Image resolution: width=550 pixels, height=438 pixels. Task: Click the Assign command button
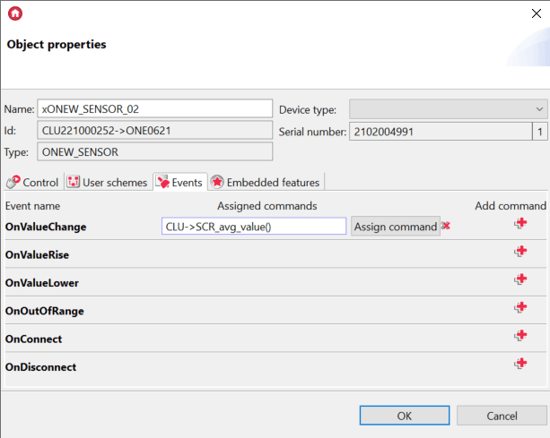[x=395, y=227]
